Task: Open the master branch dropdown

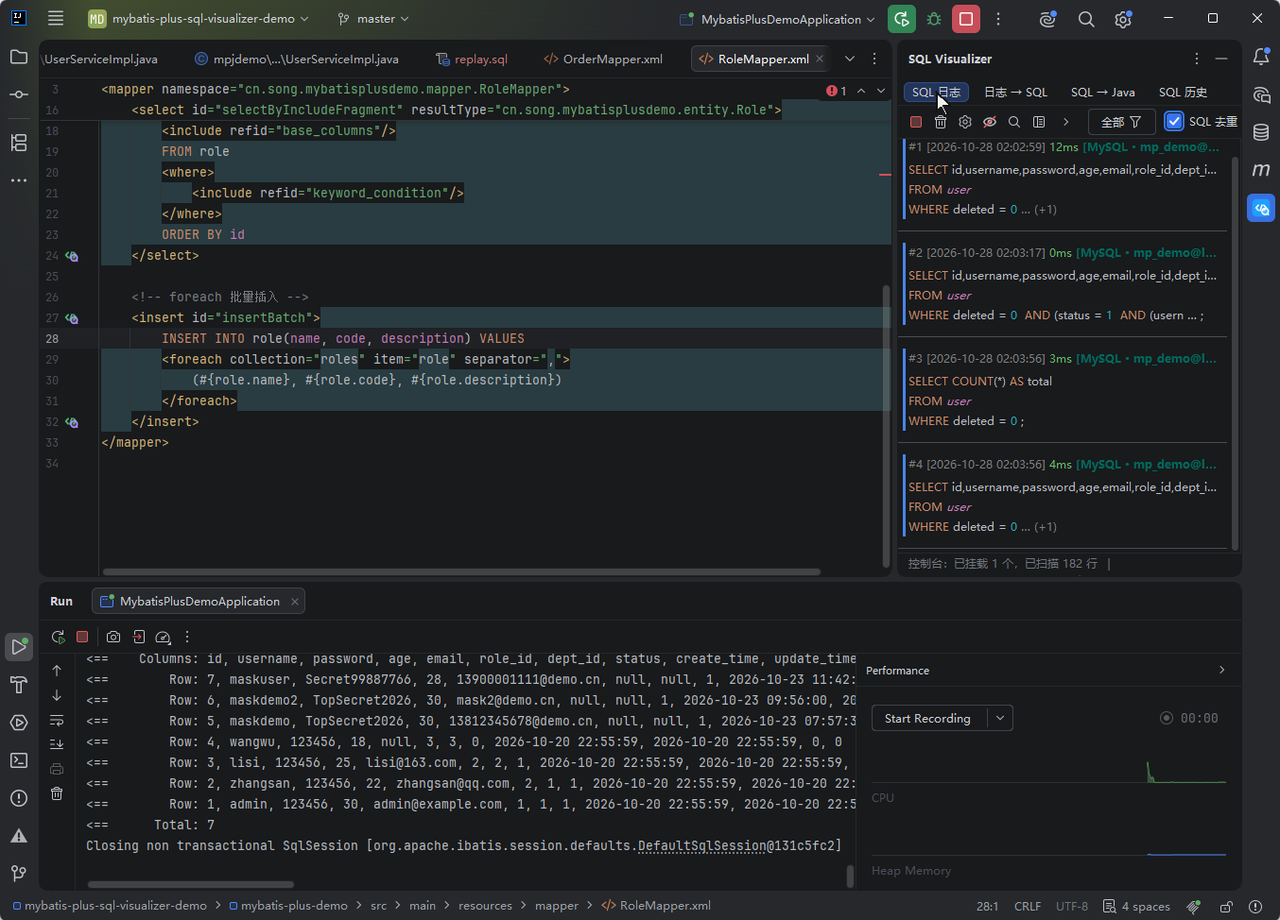Action: (x=374, y=19)
